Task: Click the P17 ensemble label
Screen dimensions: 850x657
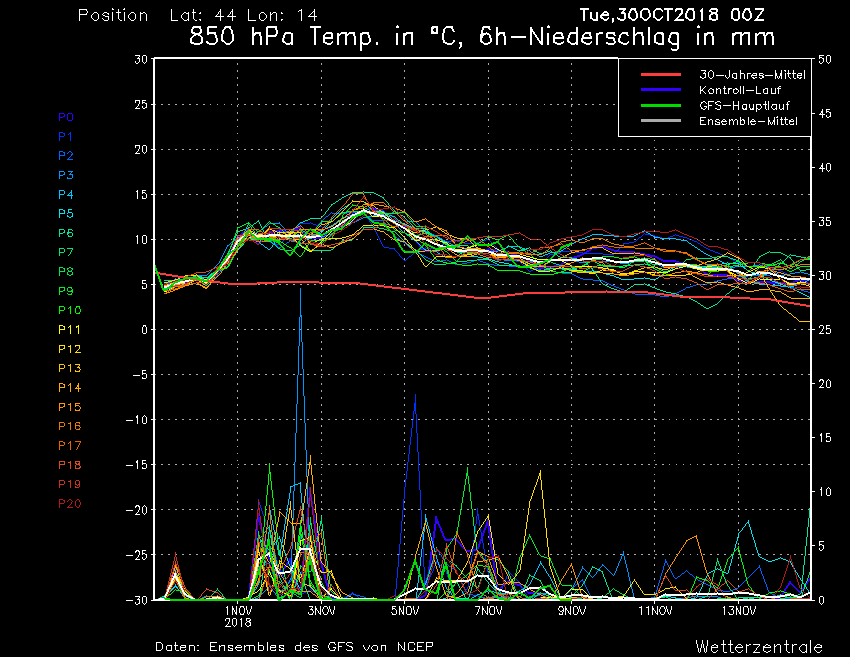Action: [69, 446]
